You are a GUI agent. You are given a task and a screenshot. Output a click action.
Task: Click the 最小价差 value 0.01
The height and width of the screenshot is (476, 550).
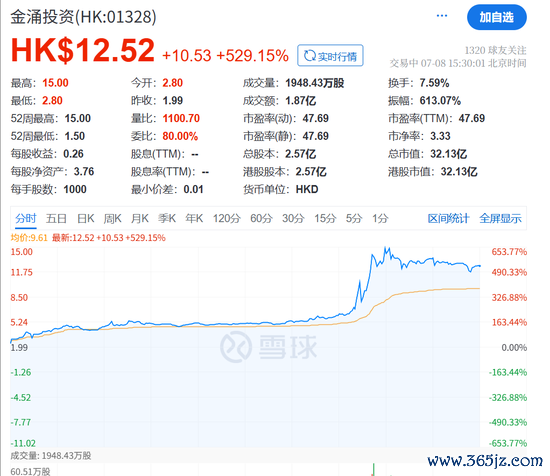(193, 189)
